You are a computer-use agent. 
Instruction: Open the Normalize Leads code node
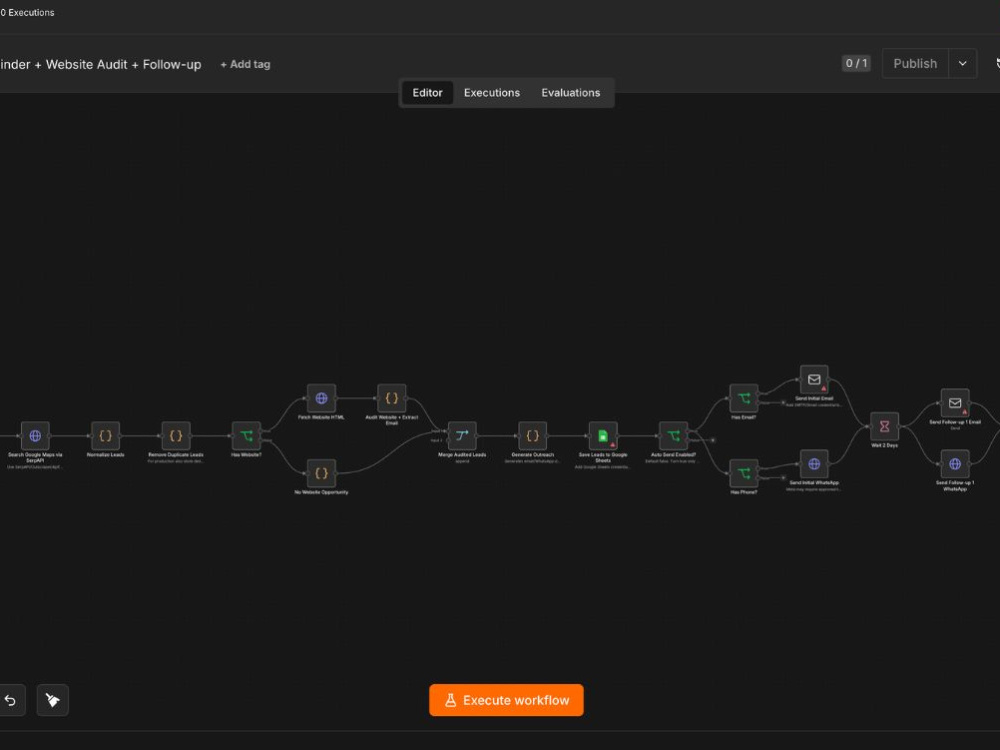(x=105, y=436)
